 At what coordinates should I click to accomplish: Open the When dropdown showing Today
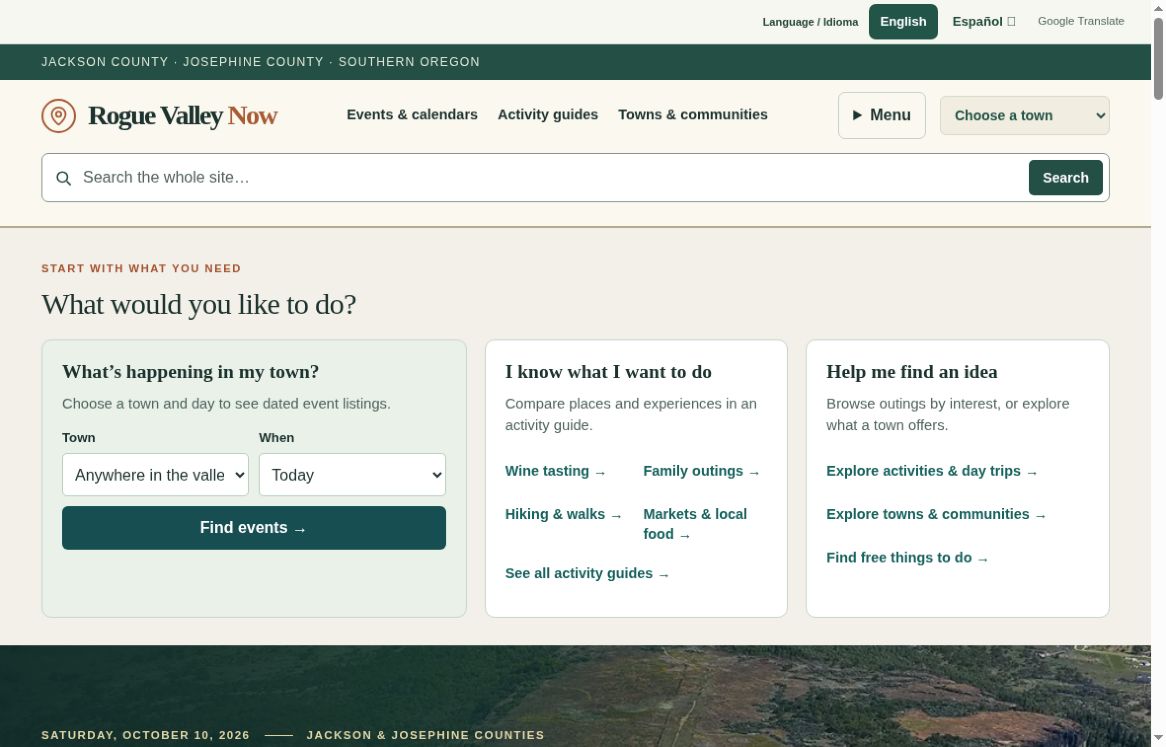(352, 475)
